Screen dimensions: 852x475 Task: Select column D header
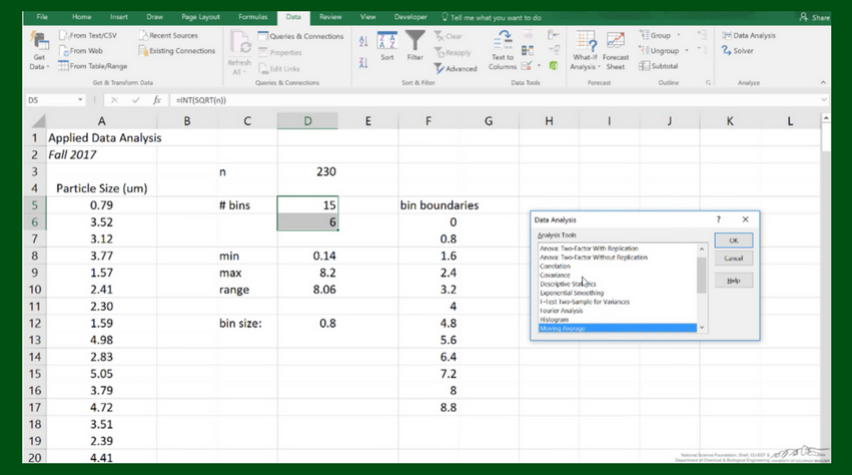(308, 121)
